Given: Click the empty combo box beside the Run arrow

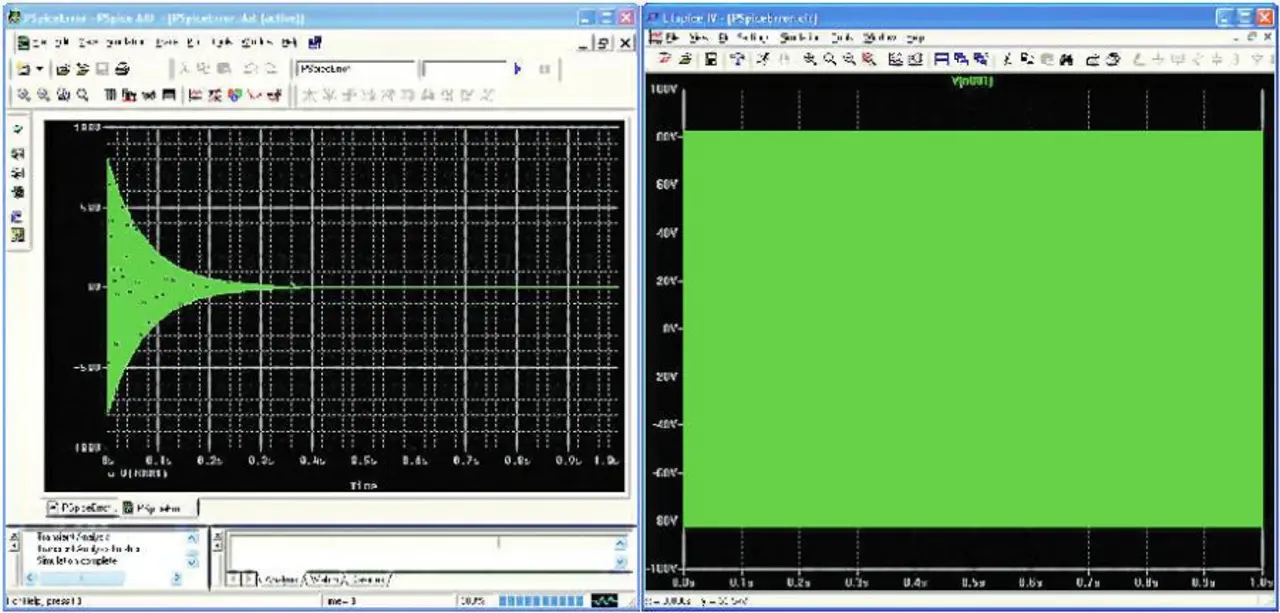Looking at the screenshot, I should 463,70.
